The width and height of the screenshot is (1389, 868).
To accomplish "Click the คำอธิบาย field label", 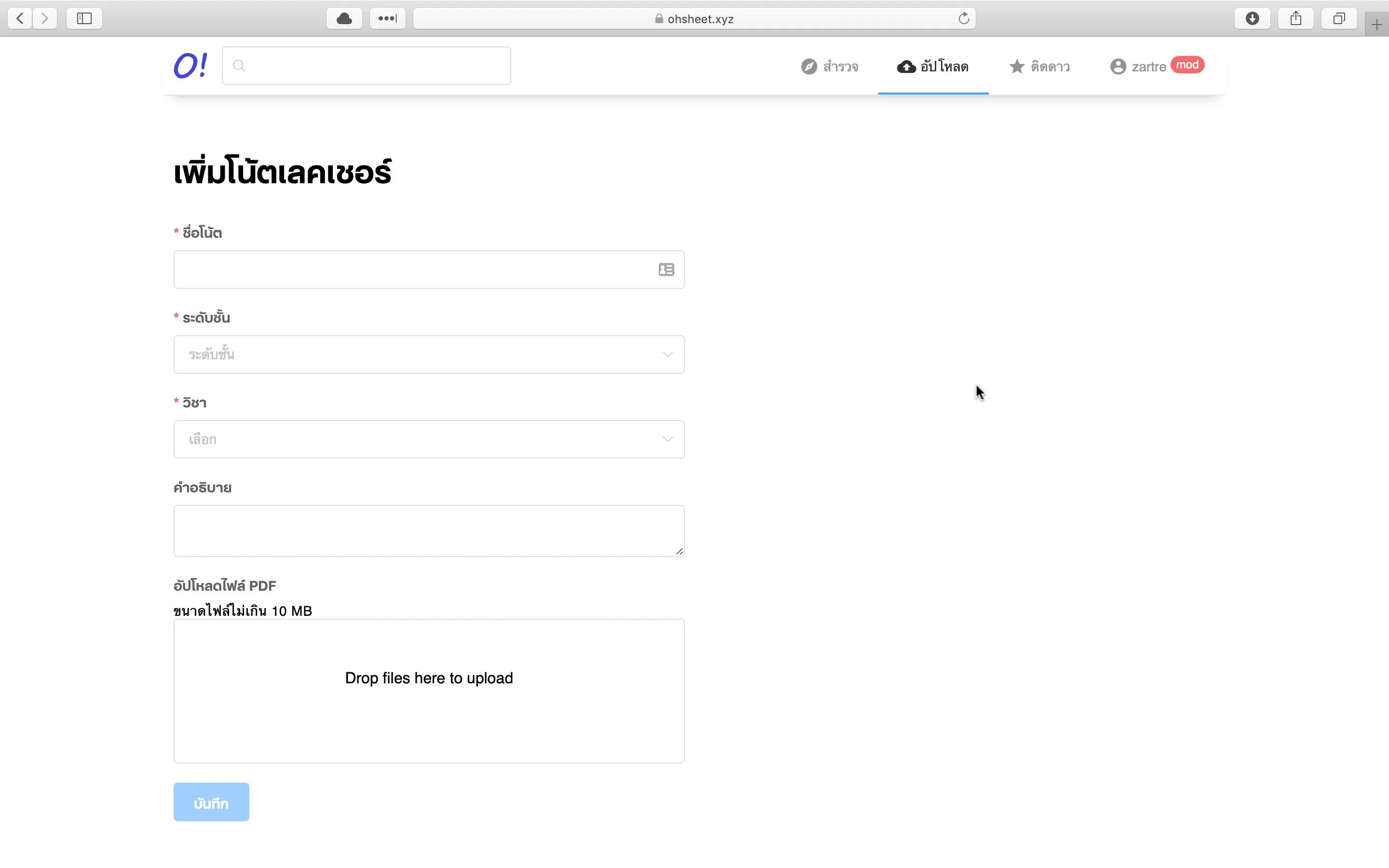I will [x=203, y=488].
